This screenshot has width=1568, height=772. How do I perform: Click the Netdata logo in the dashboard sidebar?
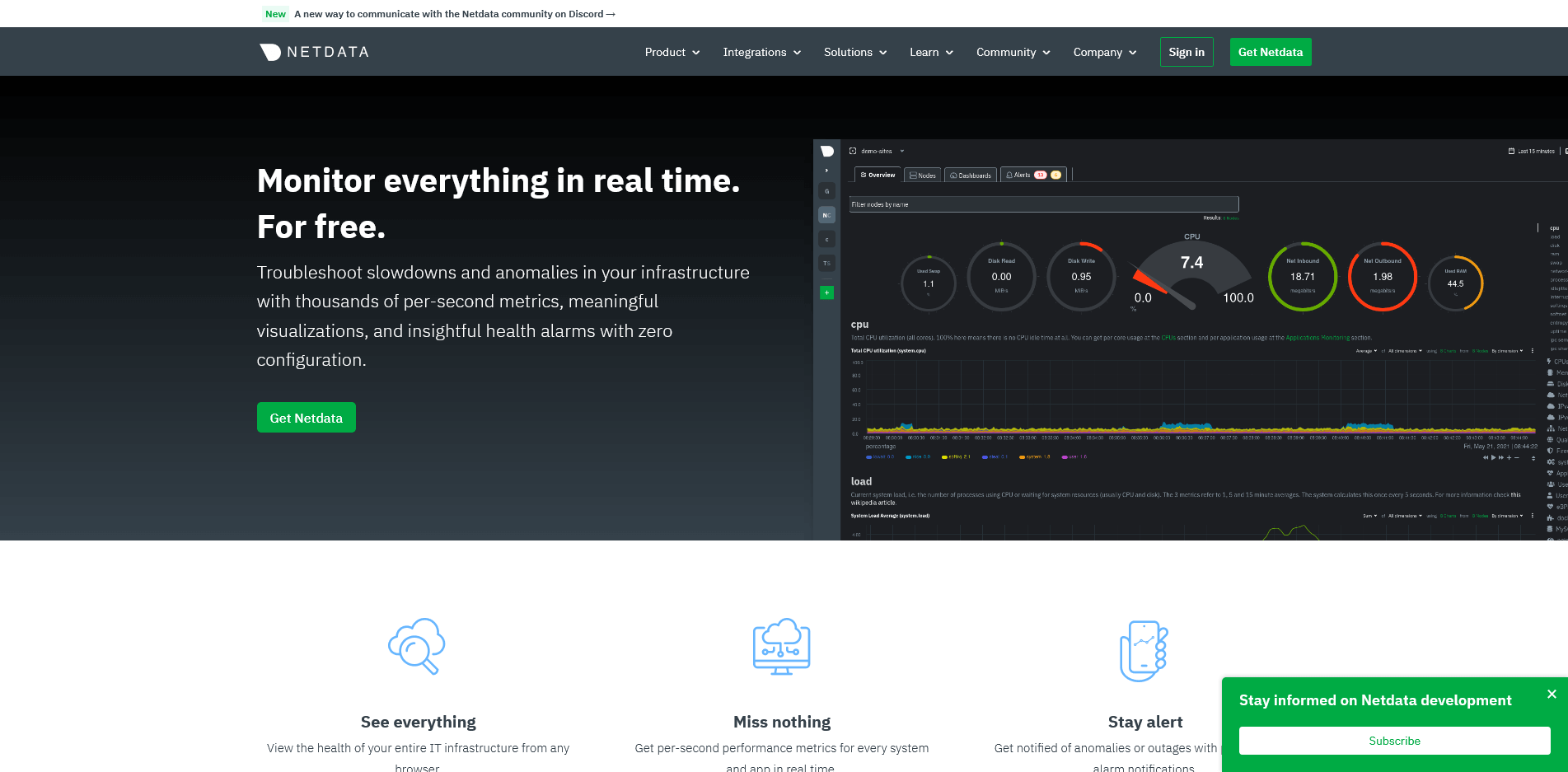pyautogui.click(x=826, y=151)
